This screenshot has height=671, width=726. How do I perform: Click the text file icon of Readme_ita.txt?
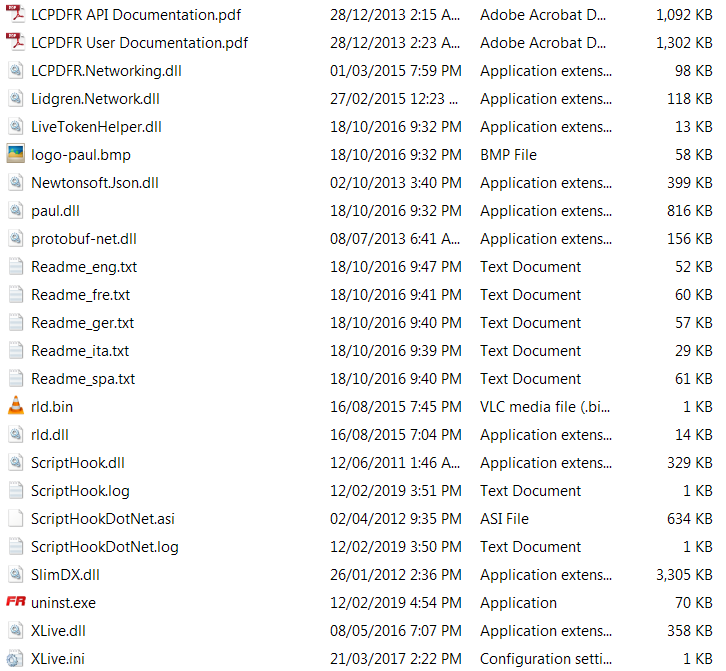click(x=15, y=351)
